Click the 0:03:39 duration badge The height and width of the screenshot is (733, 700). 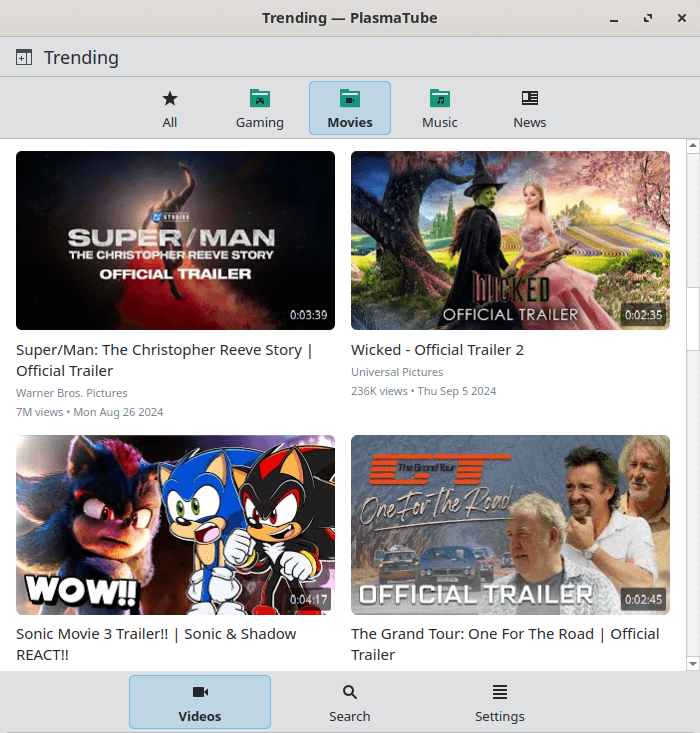coord(309,315)
